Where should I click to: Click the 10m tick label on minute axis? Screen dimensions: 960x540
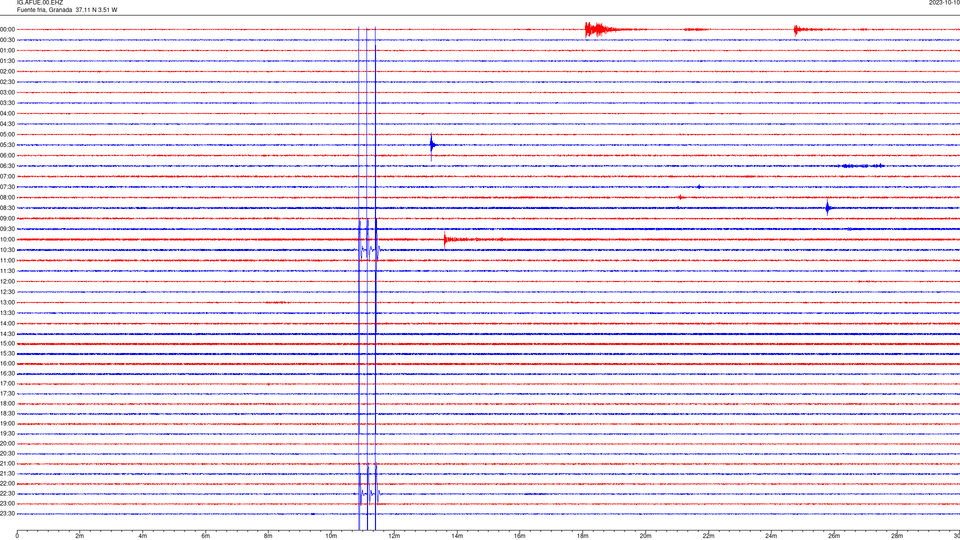click(x=331, y=536)
